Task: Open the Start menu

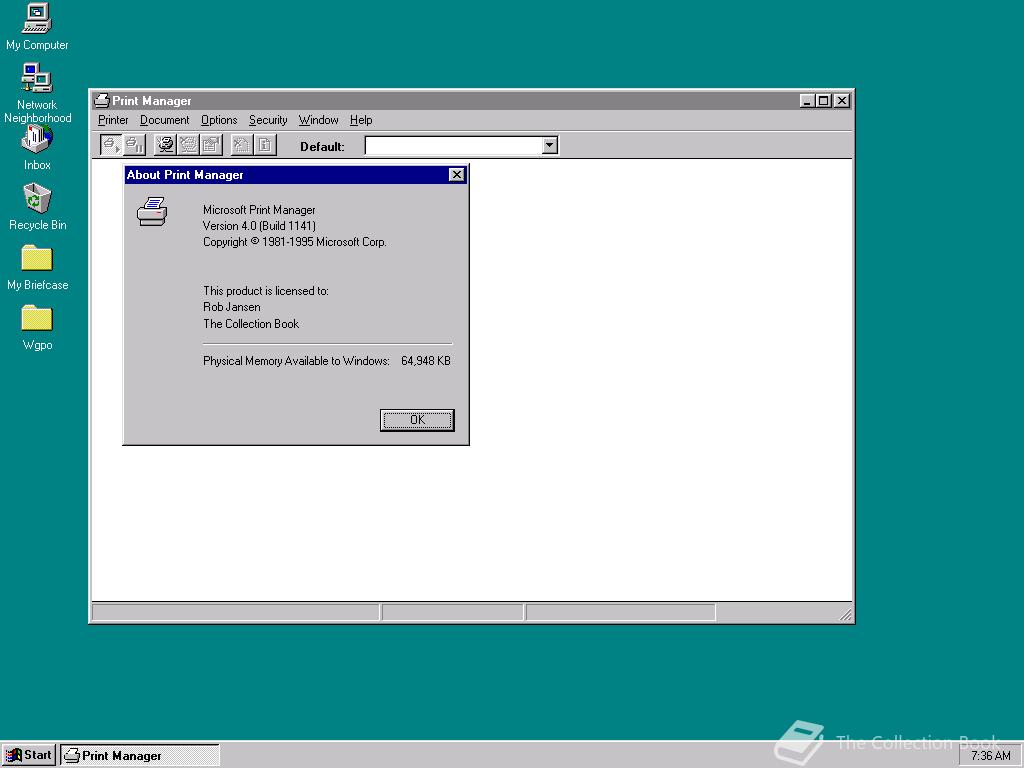Action: [x=29, y=755]
